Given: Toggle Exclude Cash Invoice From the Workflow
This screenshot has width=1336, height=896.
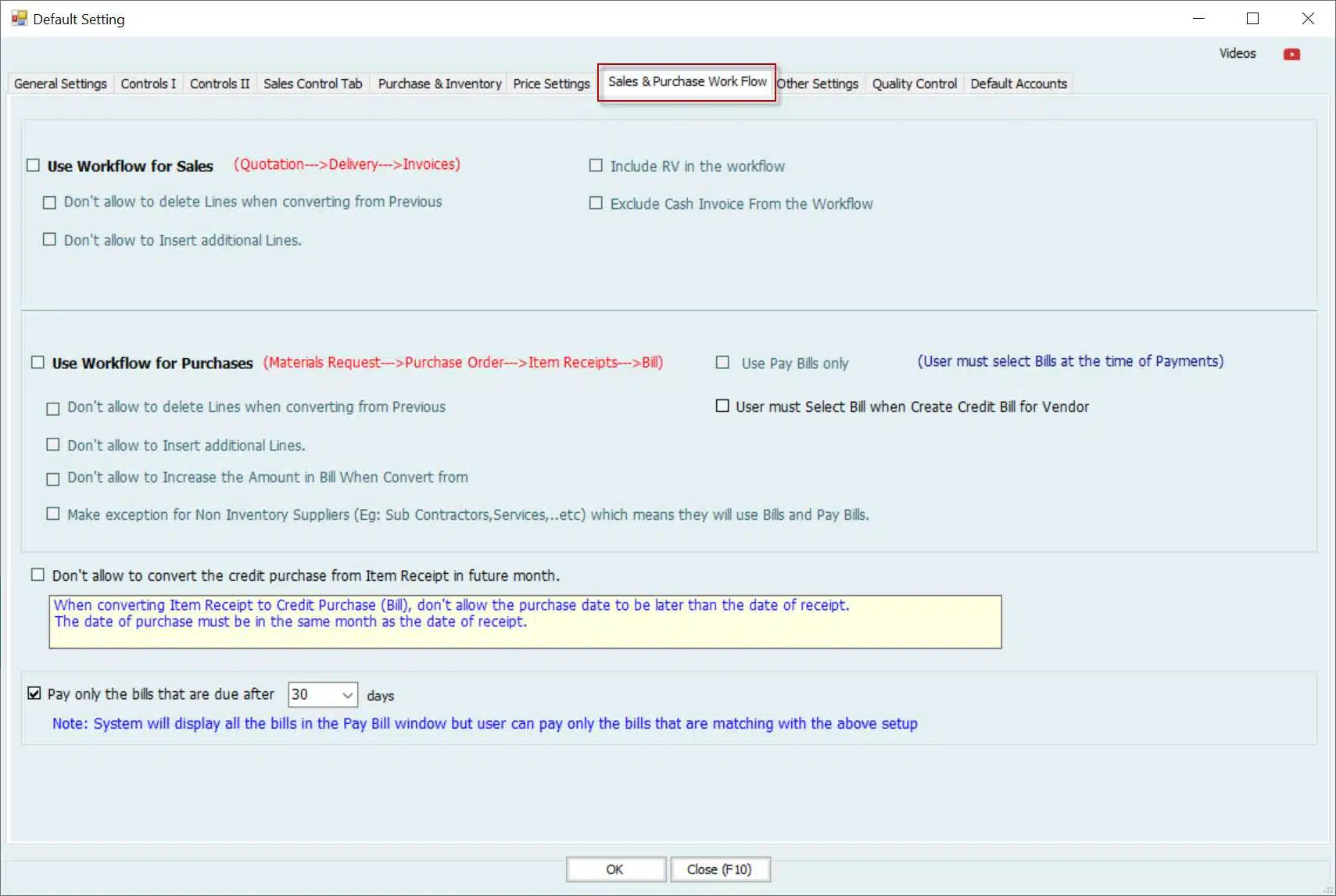Looking at the screenshot, I should 596,203.
